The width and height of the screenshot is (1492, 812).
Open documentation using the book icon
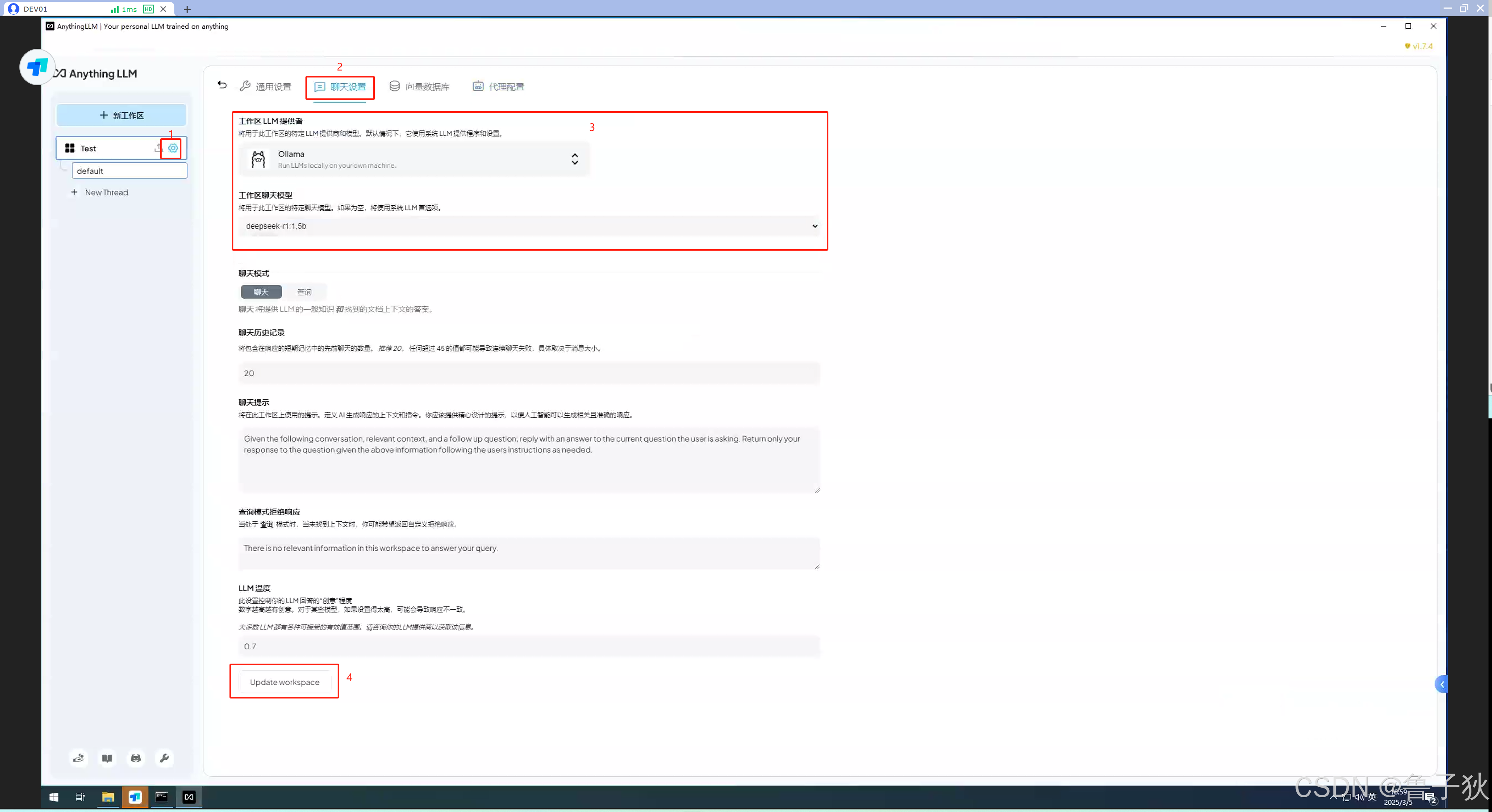tap(107, 758)
